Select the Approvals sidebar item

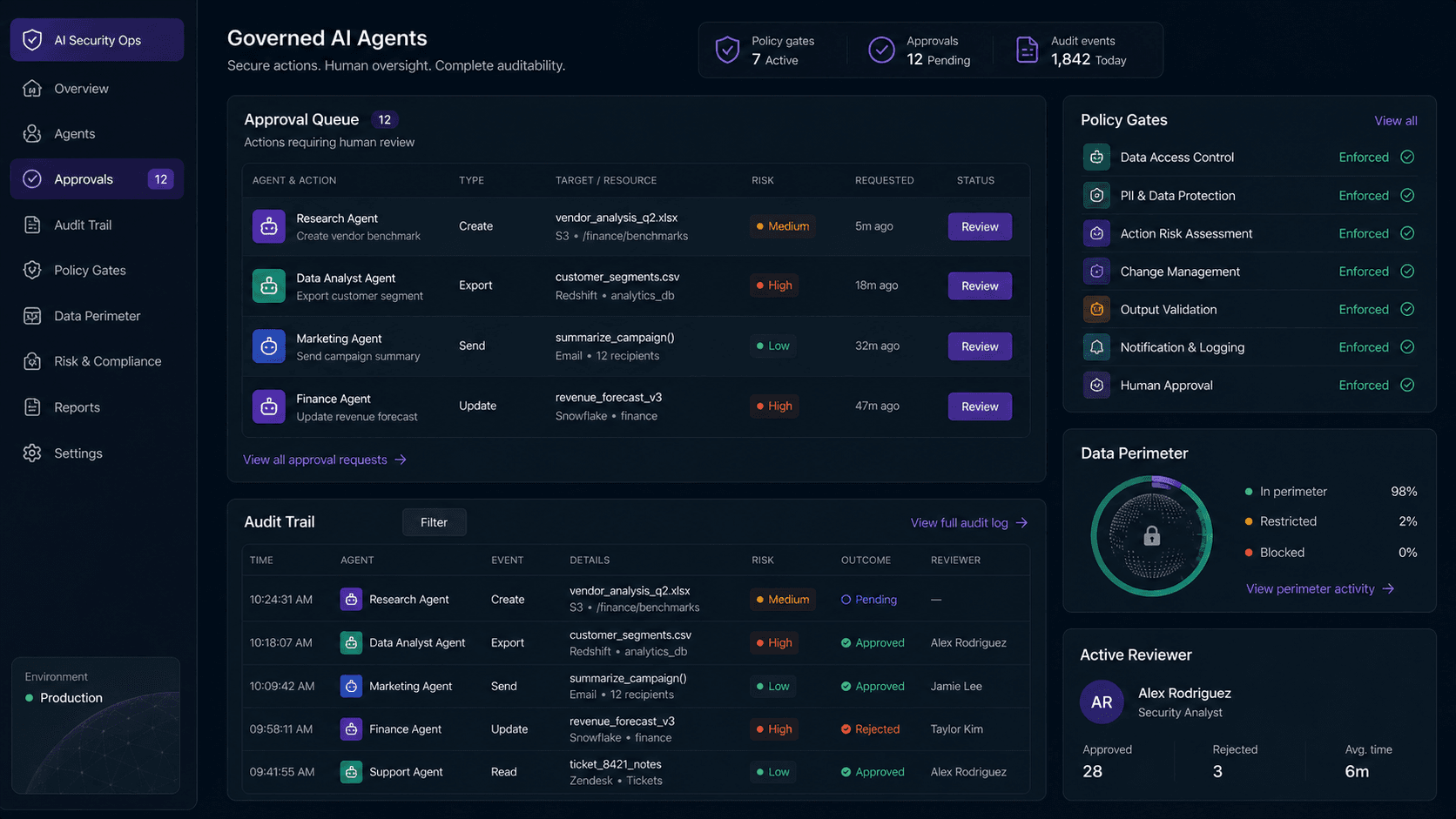click(97, 179)
